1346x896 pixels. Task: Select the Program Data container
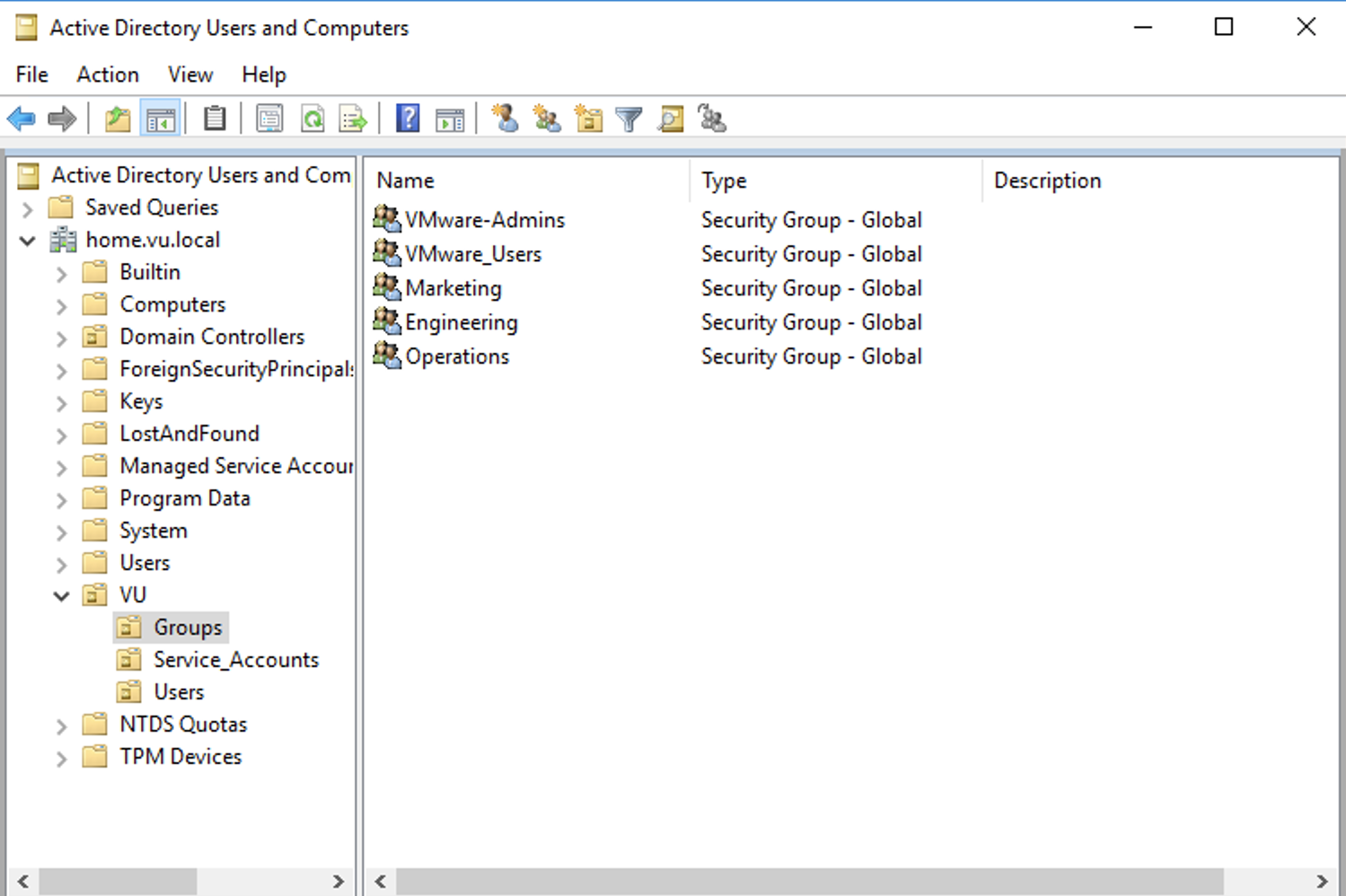coord(185,498)
